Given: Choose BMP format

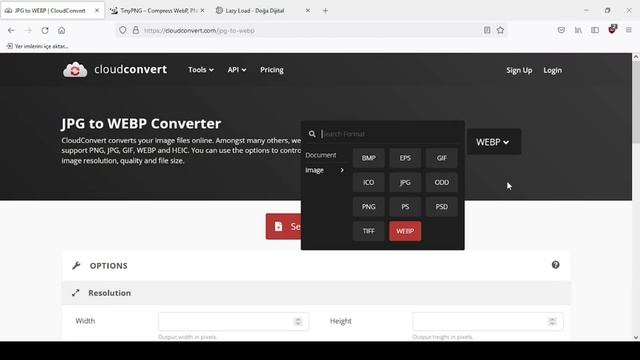Looking at the screenshot, I should 369,158.
